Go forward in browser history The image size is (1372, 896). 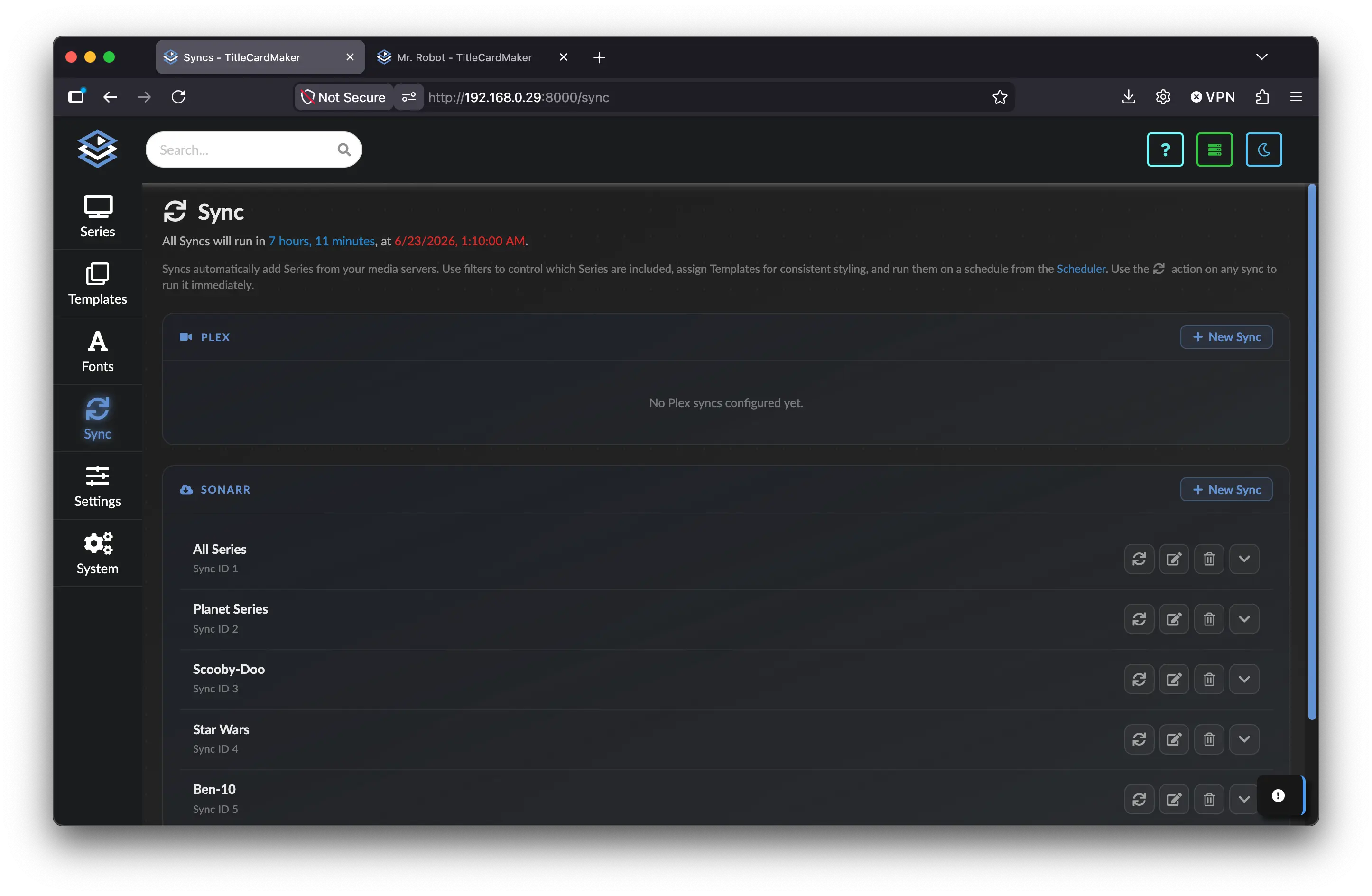point(144,97)
